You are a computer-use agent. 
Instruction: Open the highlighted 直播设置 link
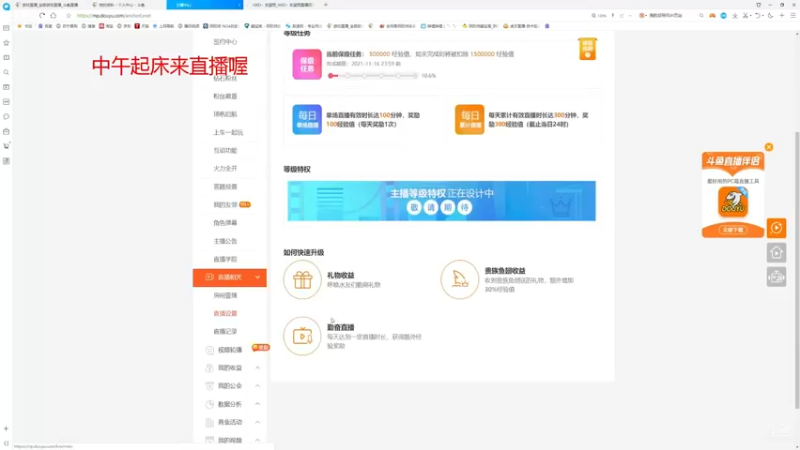[225, 313]
